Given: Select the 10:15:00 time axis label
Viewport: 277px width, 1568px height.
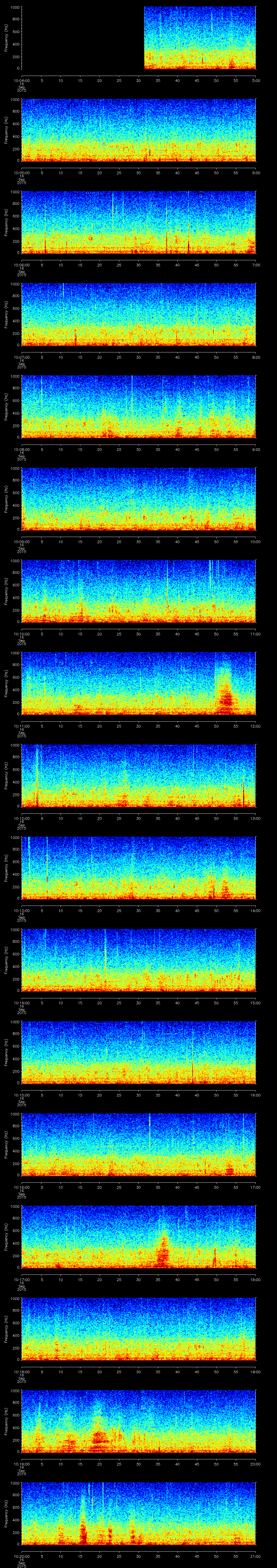Looking at the screenshot, I should pos(21,1095).
